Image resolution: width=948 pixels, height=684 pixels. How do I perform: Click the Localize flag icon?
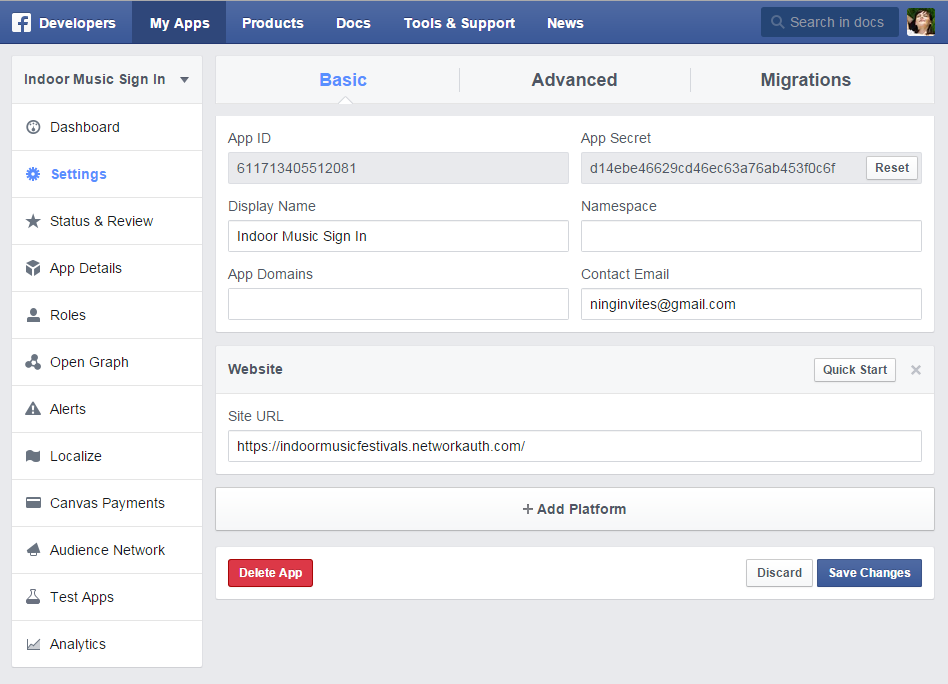pyautogui.click(x=33, y=456)
